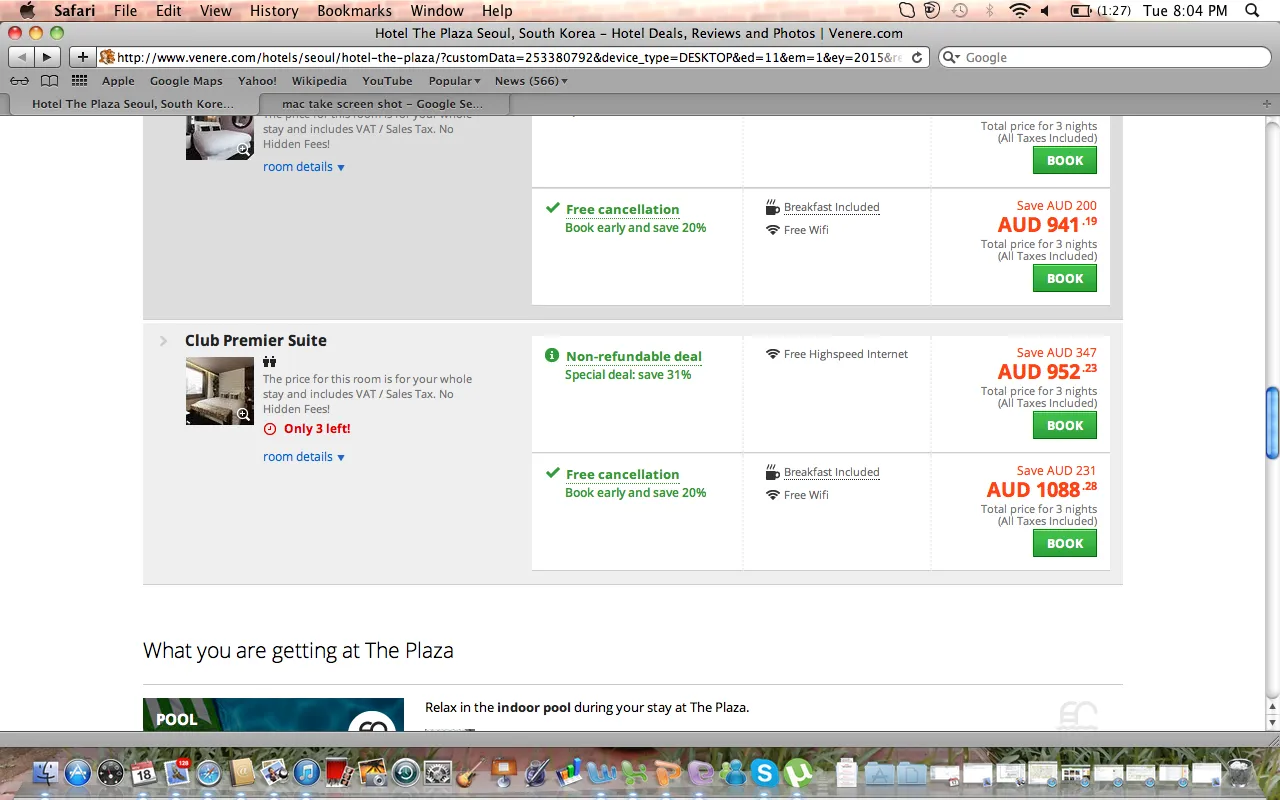Go back with the Safari back arrow
Screen dimensions: 1280x800
[x=22, y=57]
